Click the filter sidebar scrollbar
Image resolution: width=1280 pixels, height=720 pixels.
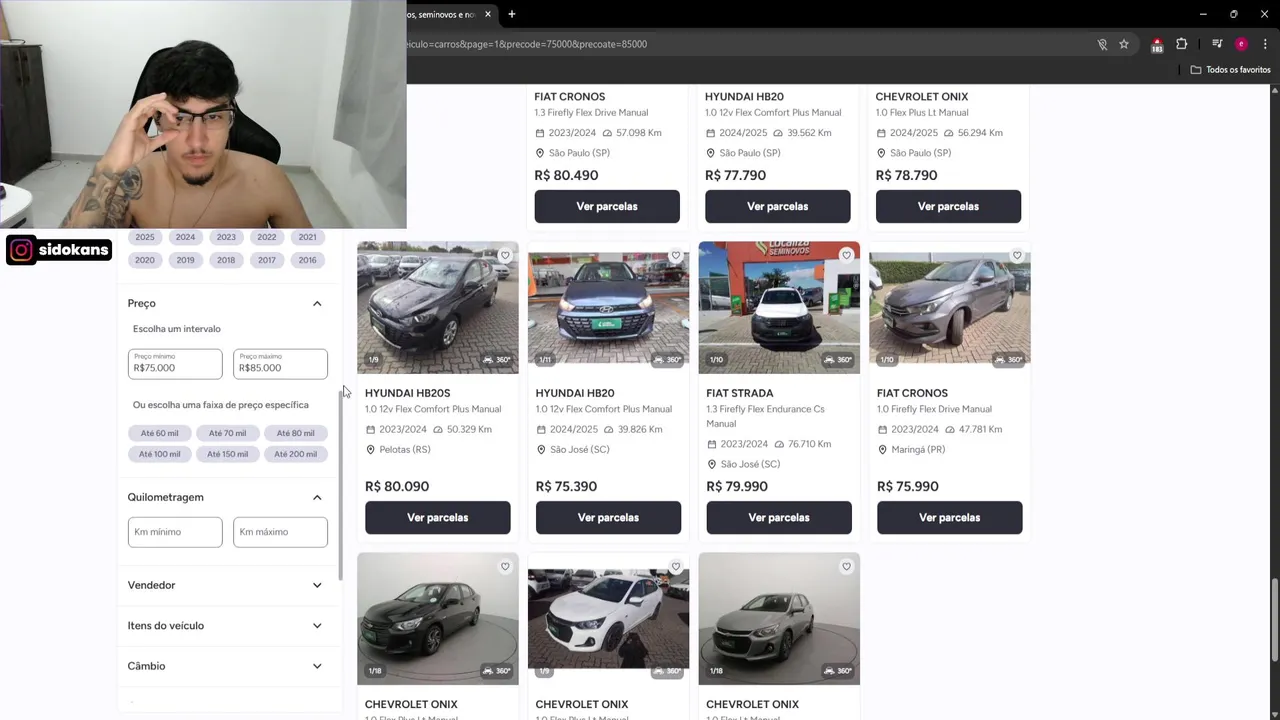coord(340,485)
